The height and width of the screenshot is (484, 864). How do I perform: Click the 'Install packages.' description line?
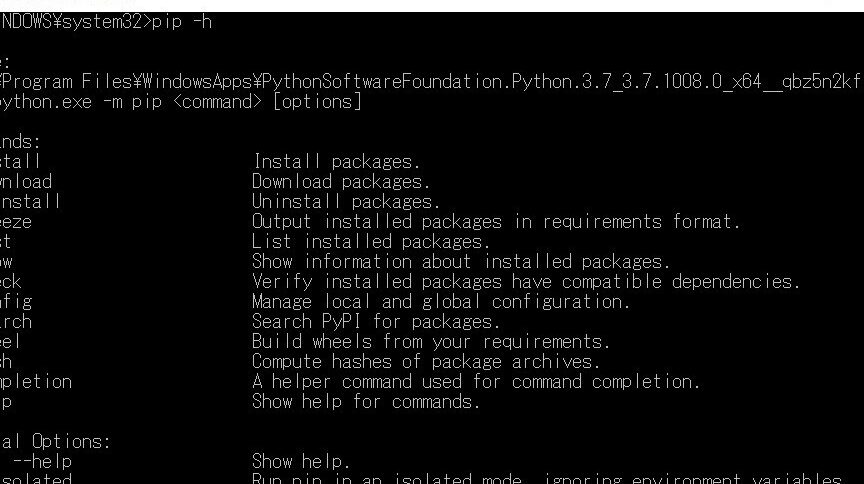tap(337, 162)
